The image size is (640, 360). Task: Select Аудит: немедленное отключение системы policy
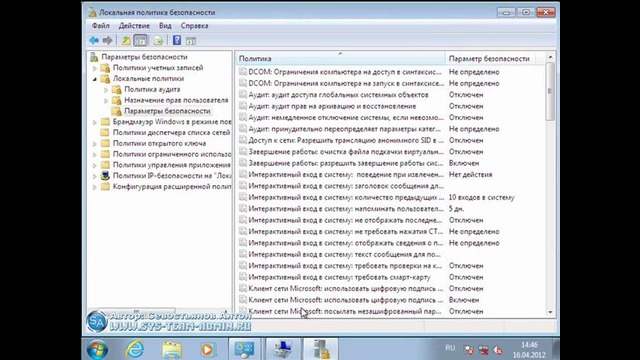click(x=346, y=118)
